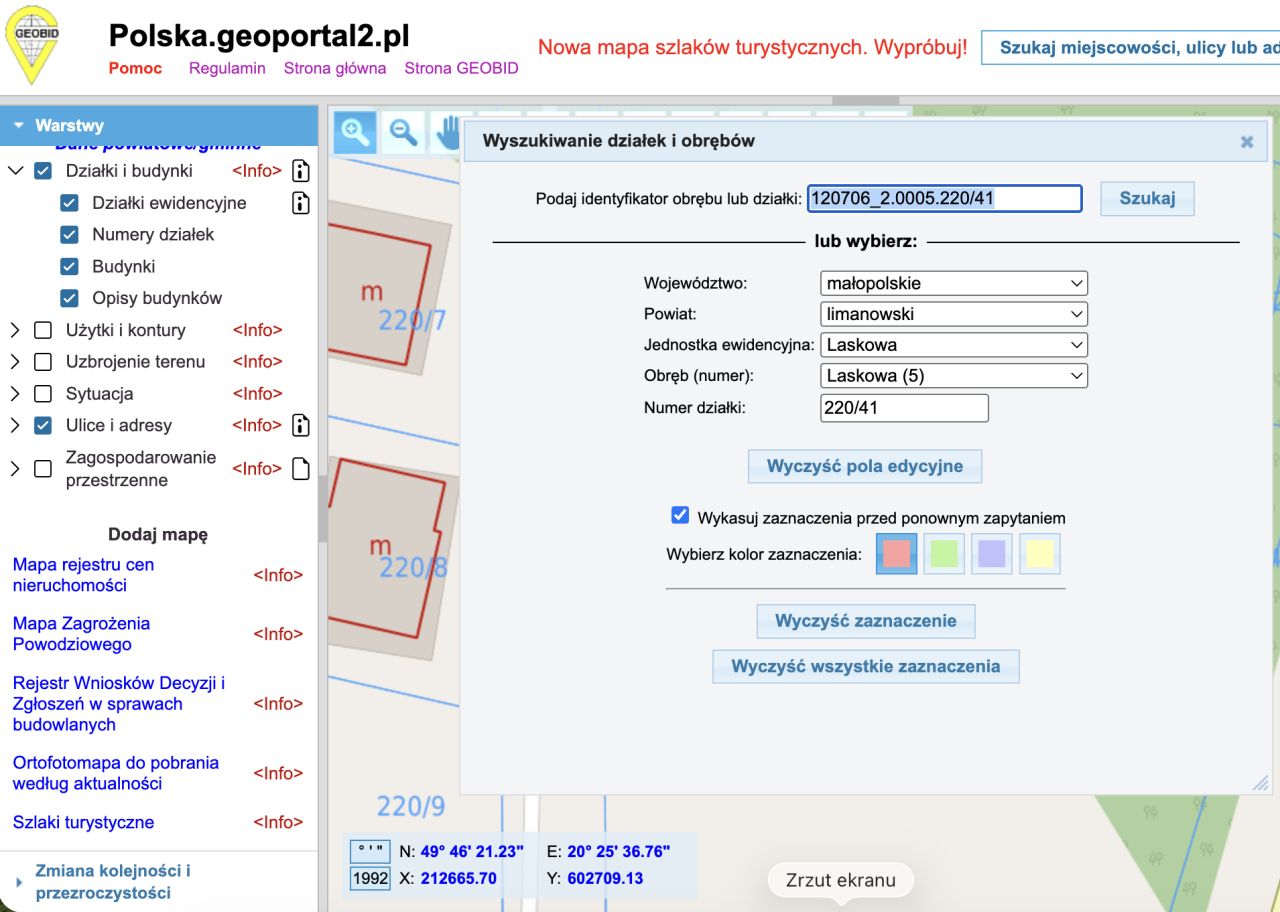Expand the Użytki i kontury node
Viewport: 1280px width, 912px height.
[15, 330]
